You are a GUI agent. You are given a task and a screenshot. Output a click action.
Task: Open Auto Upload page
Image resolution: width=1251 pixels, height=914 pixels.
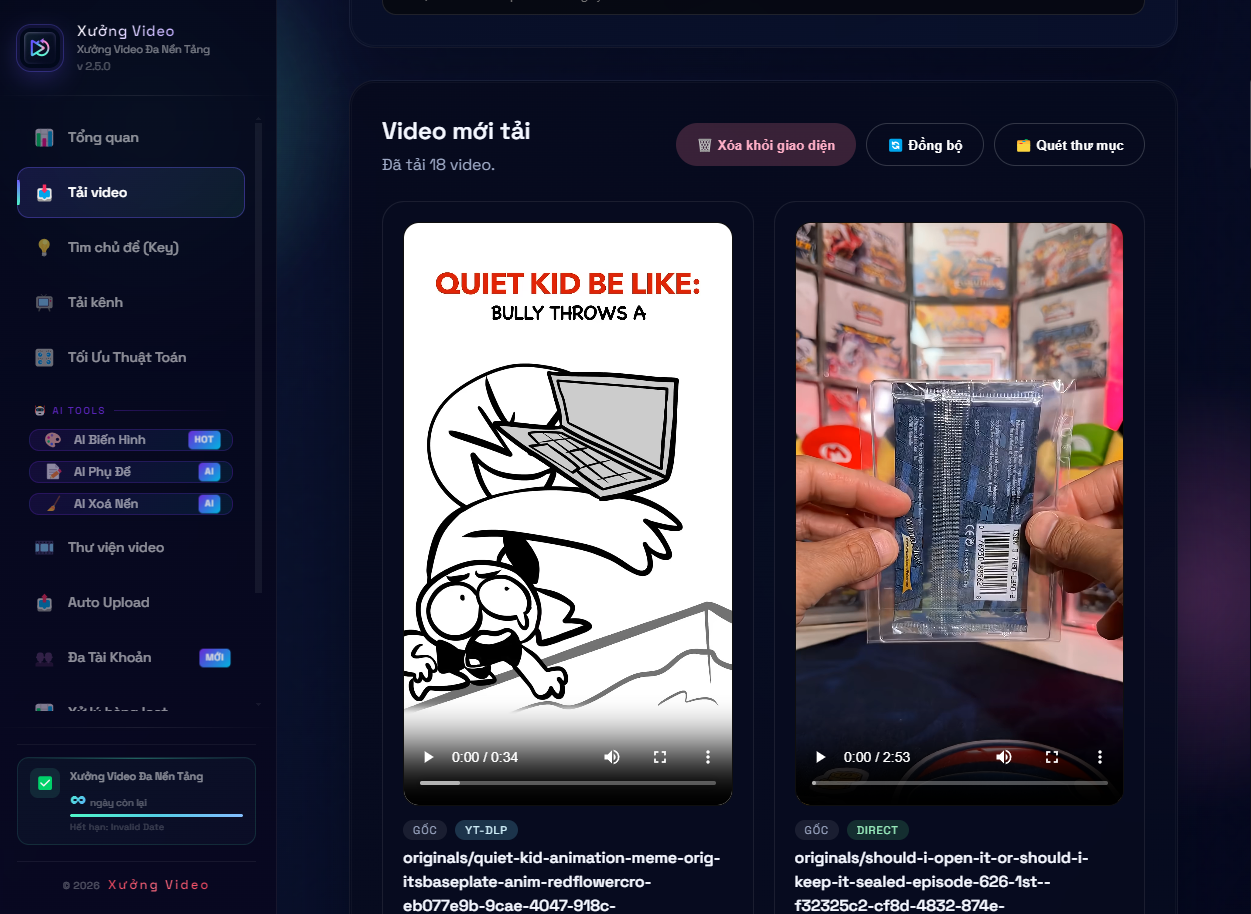(131, 603)
